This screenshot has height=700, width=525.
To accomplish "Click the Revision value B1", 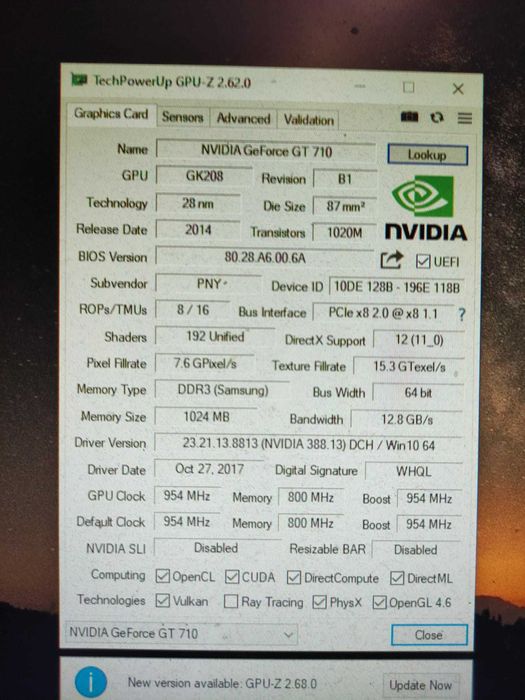I will [345, 179].
